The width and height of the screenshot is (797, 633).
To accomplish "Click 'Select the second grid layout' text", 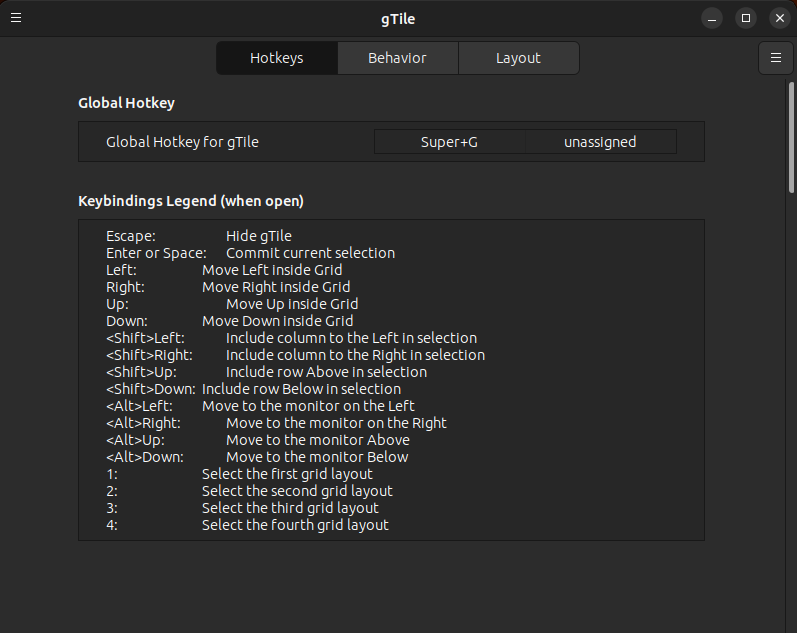I will point(297,492).
